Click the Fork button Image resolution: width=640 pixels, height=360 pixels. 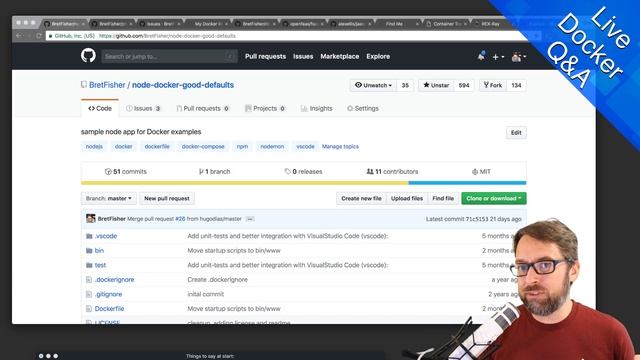click(493, 85)
